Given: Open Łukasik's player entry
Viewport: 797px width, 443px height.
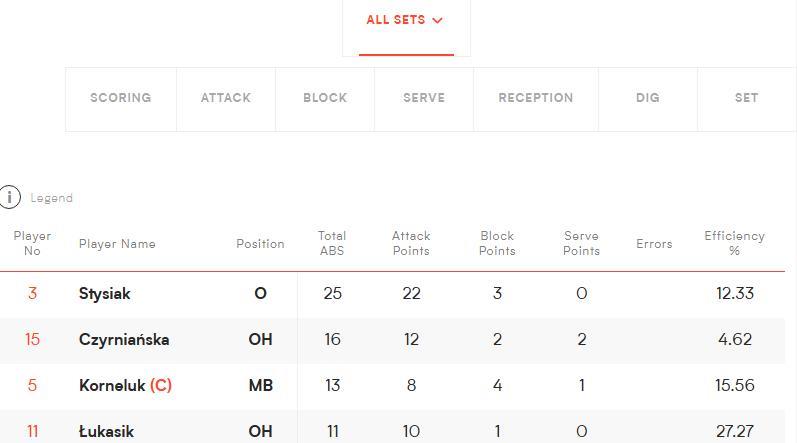Looking at the screenshot, I should click(106, 432).
